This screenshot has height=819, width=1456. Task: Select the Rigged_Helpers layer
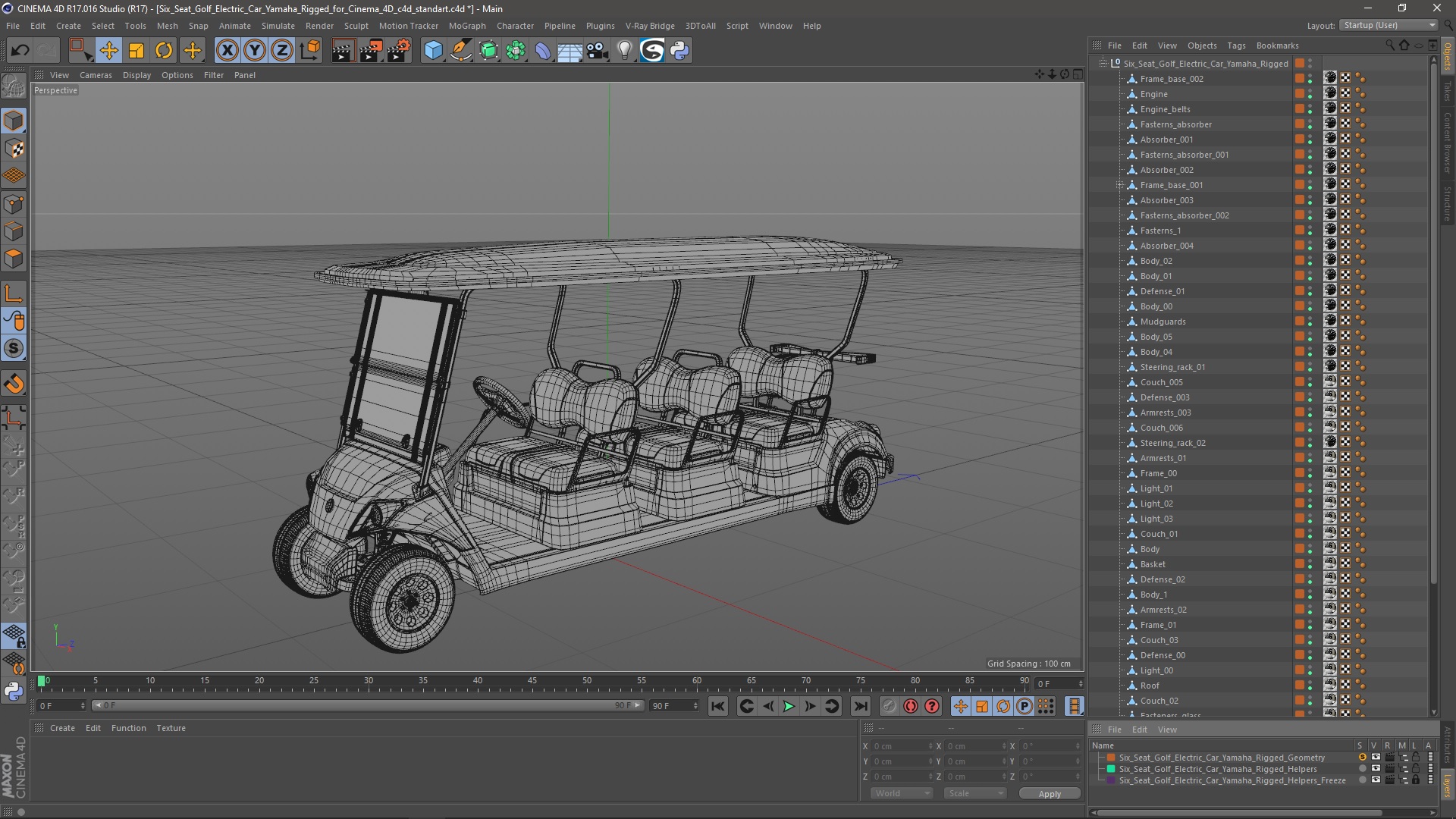(1218, 769)
